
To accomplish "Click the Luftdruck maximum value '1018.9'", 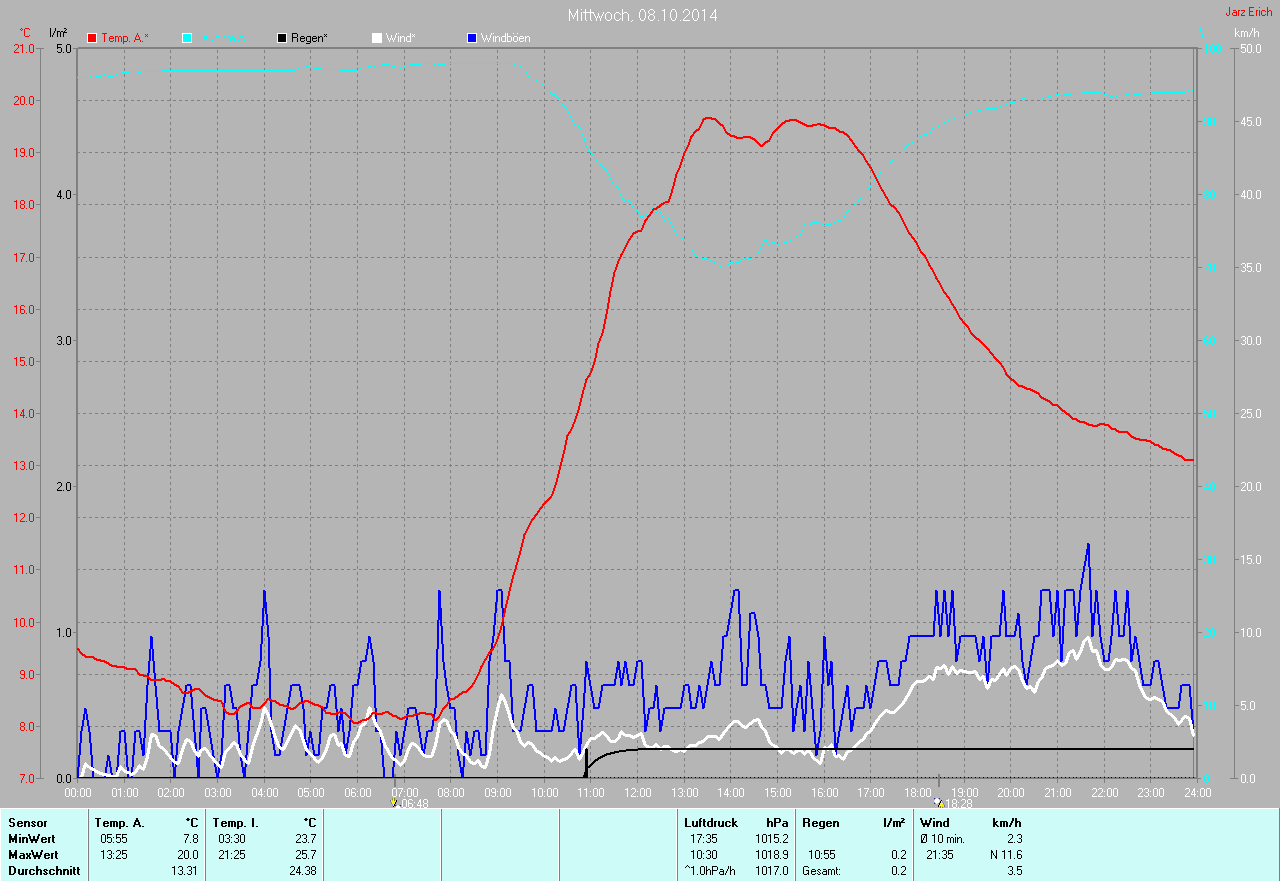I will [771, 855].
